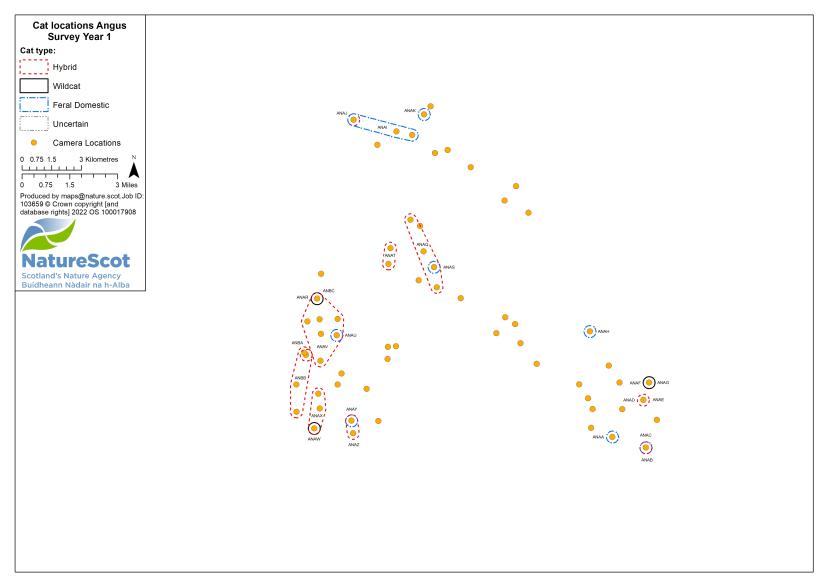Select the ANAK blue-circled camera point
Image resolution: width=830 pixels, height=587 pixels.
coord(424,114)
